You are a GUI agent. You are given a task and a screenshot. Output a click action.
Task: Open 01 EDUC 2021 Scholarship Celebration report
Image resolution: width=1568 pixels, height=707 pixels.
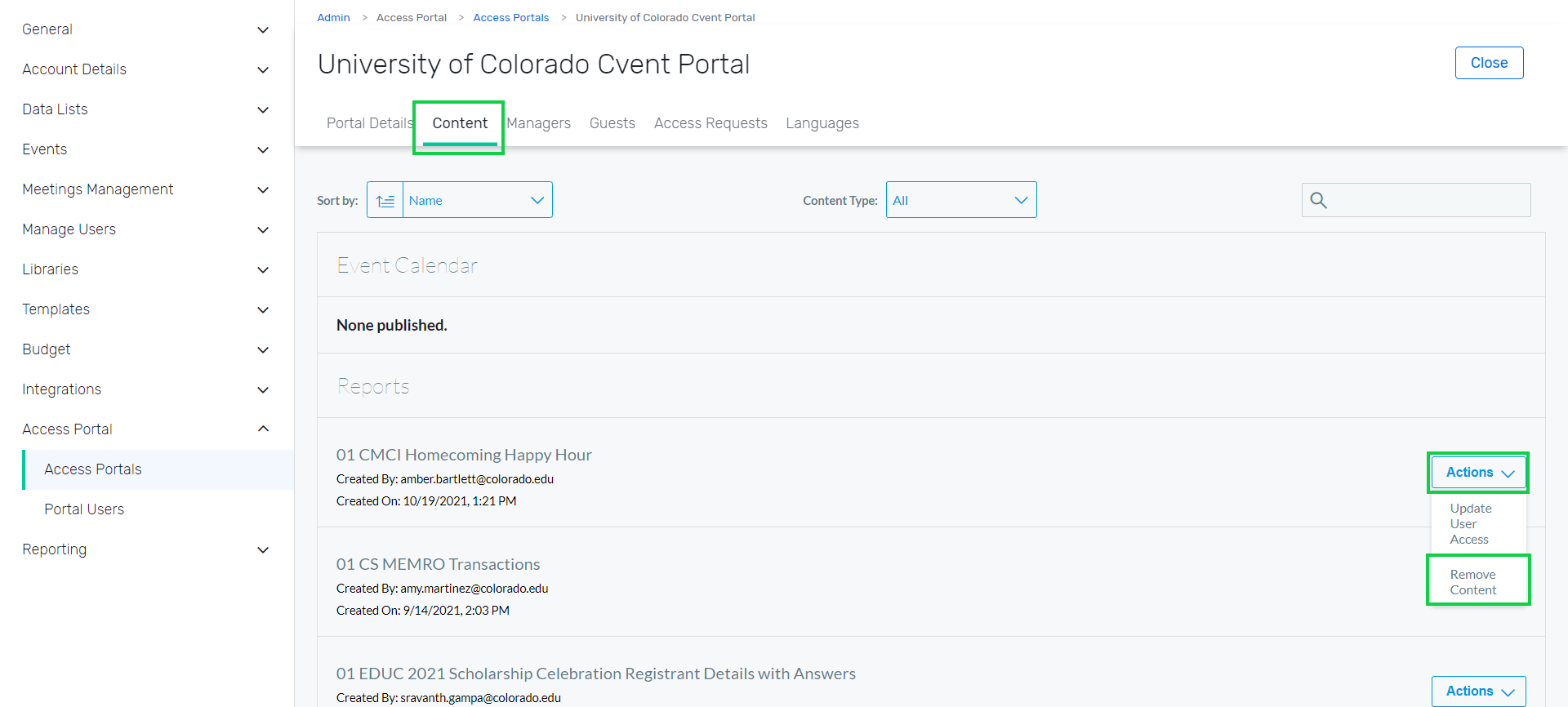[596, 674]
